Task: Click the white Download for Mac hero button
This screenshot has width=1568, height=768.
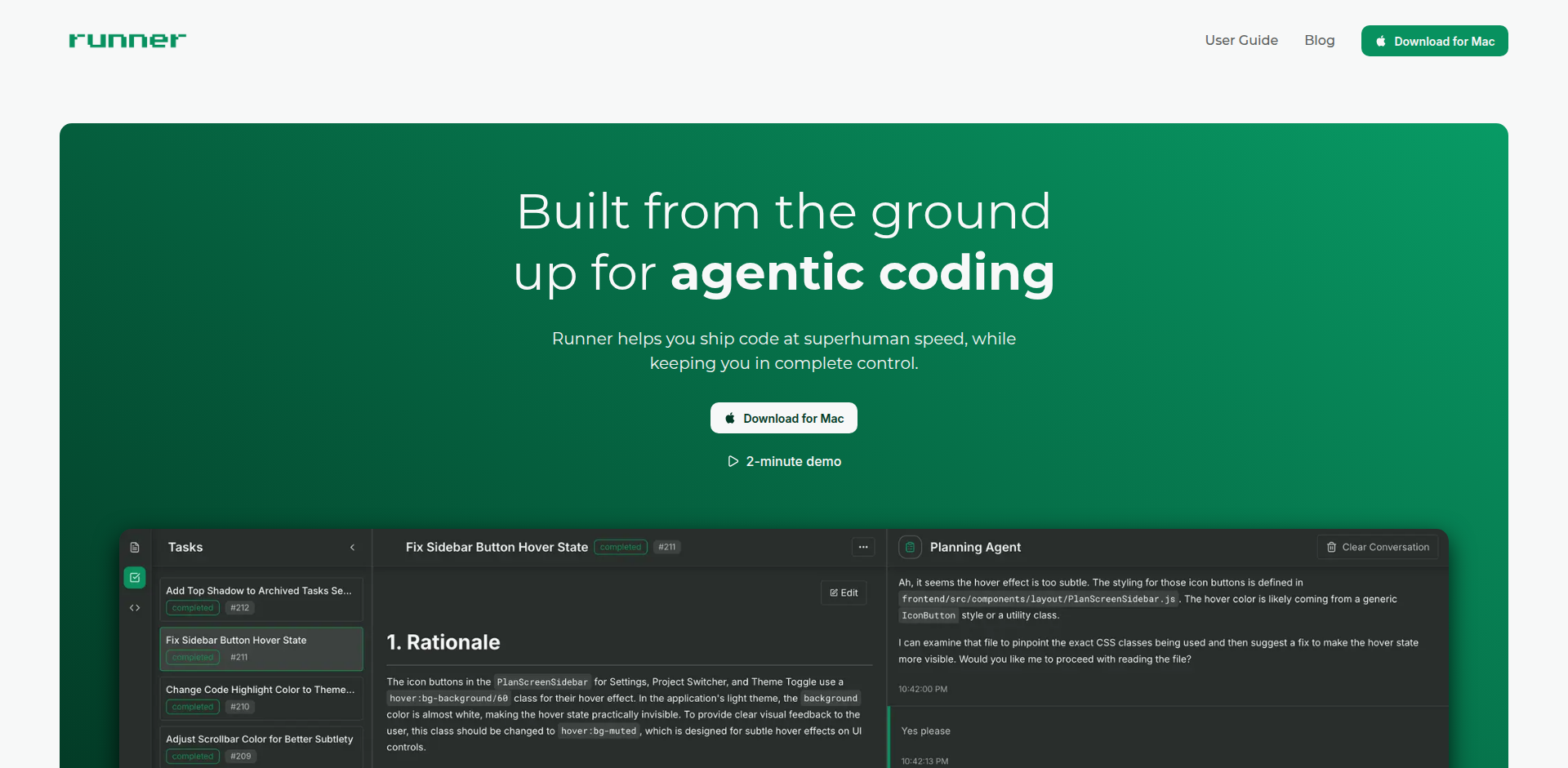Action: pos(784,418)
